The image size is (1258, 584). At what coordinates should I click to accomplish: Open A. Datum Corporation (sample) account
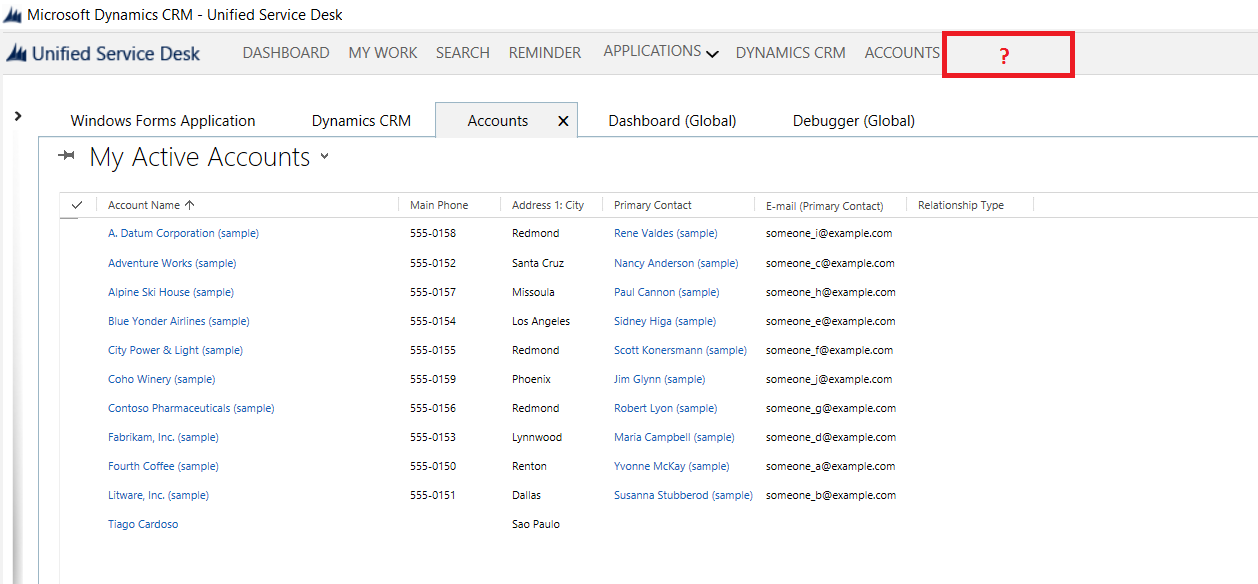pos(183,233)
